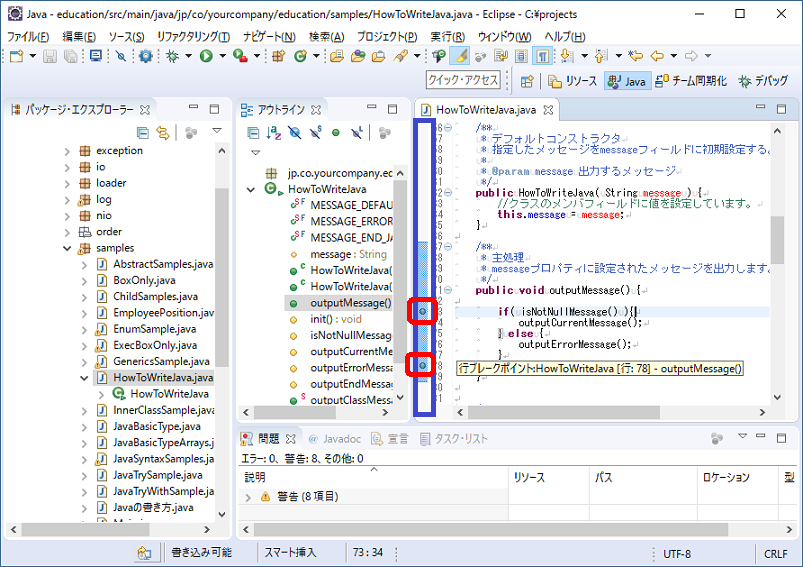Click the editor vertical scrollbar thumb

tap(777, 240)
